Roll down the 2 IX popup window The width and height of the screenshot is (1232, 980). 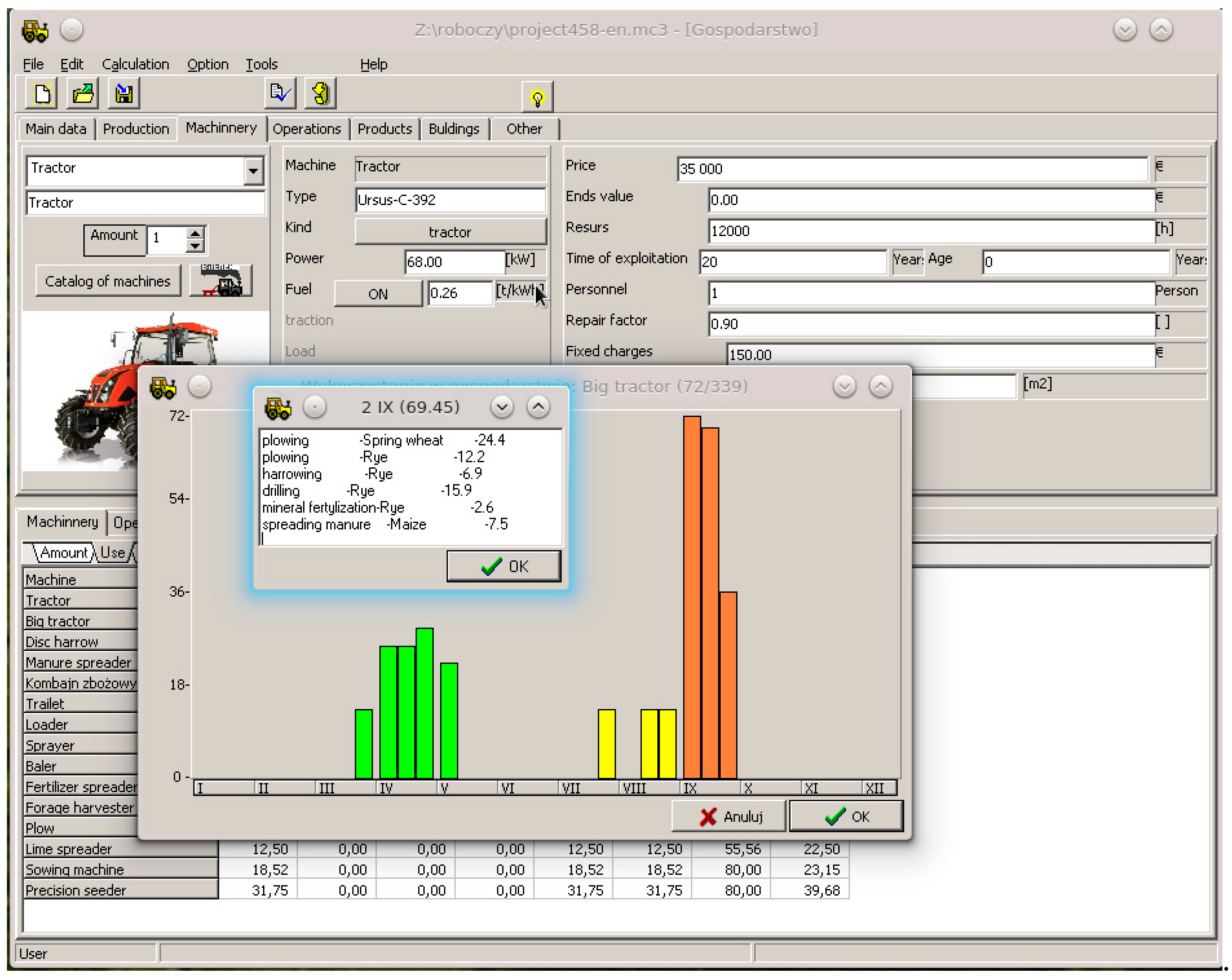pyautogui.click(x=502, y=407)
